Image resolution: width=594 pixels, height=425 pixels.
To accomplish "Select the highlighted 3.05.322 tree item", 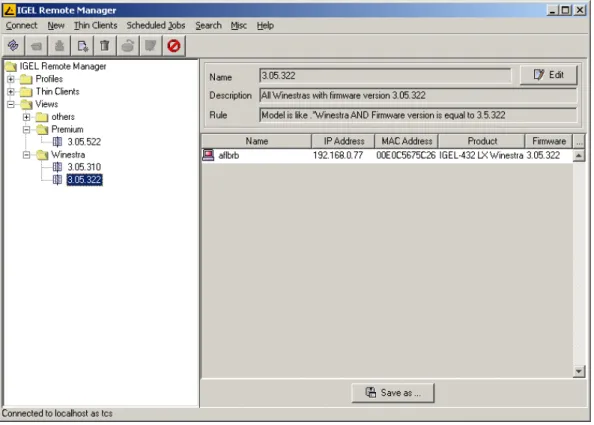I will coord(84,180).
